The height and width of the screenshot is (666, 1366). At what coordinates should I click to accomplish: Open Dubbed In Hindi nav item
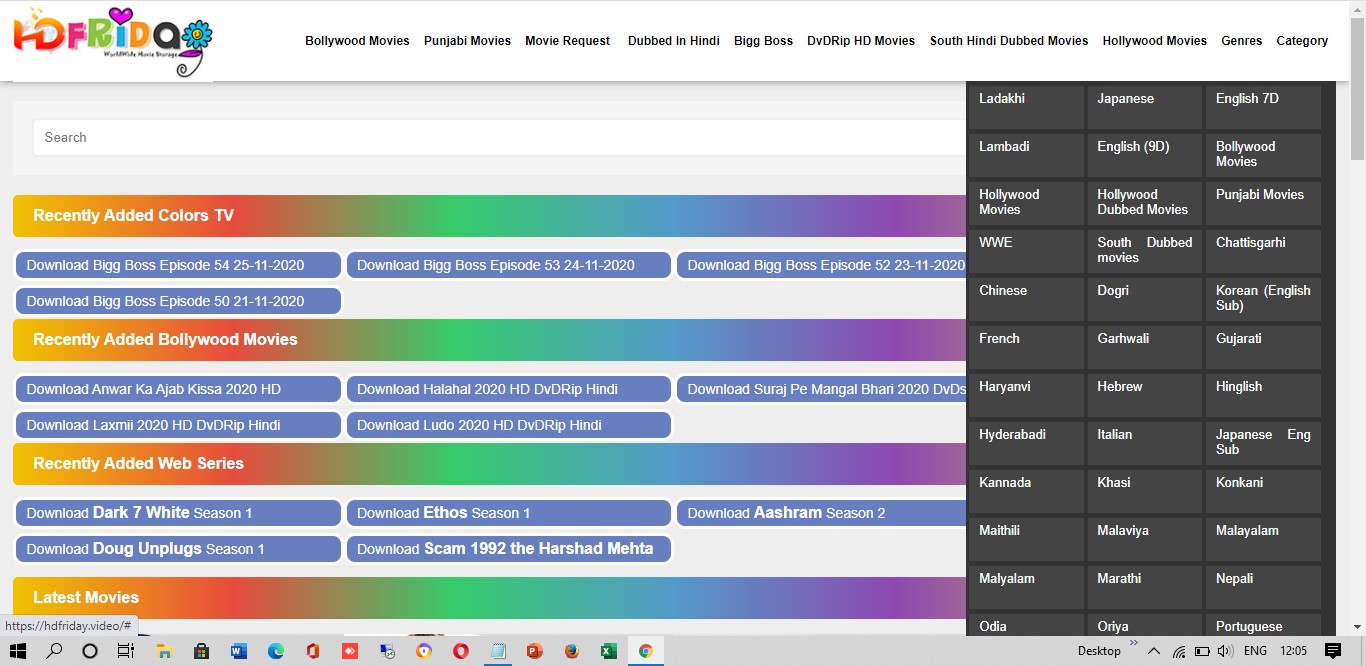click(x=674, y=41)
